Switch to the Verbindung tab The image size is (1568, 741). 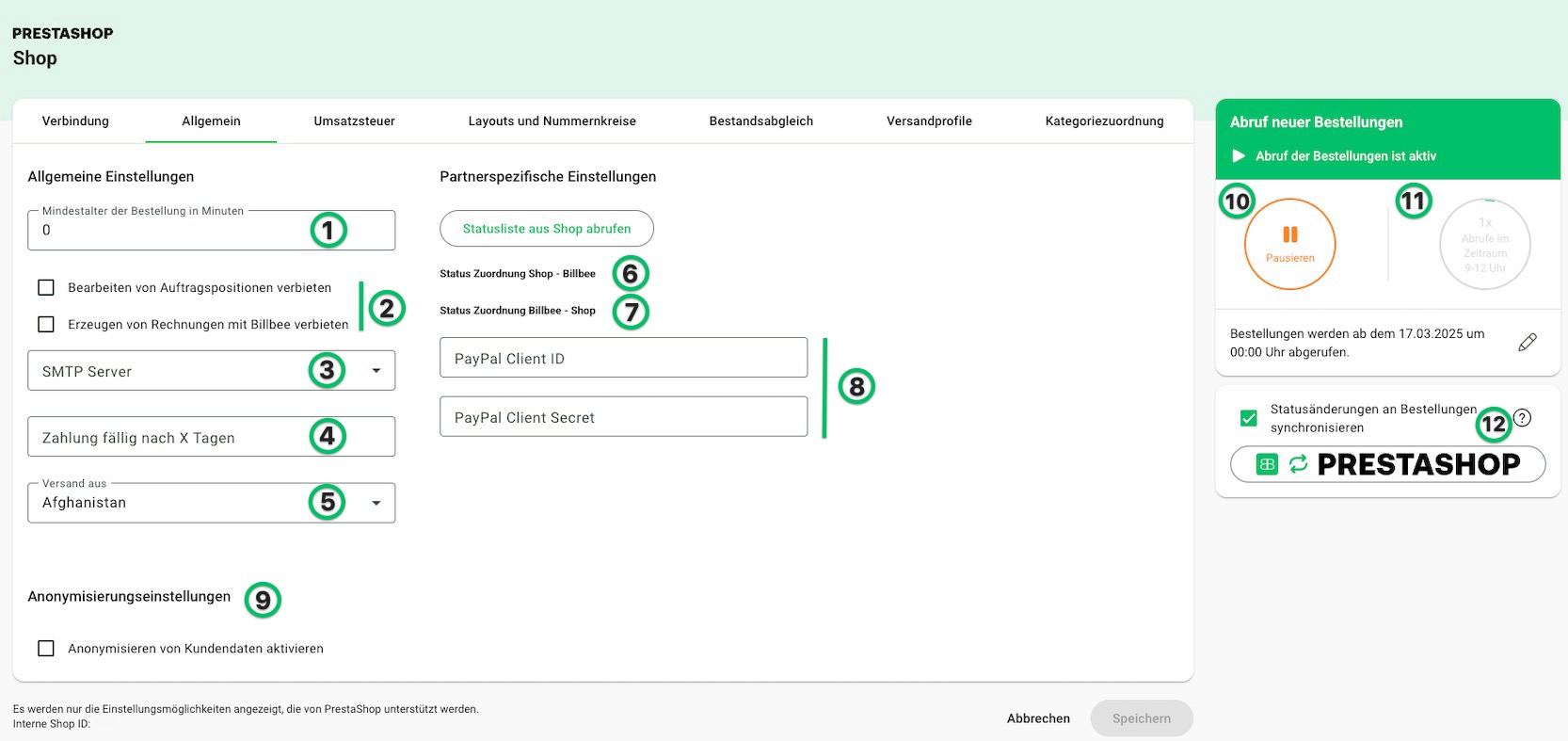(x=75, y=121)
